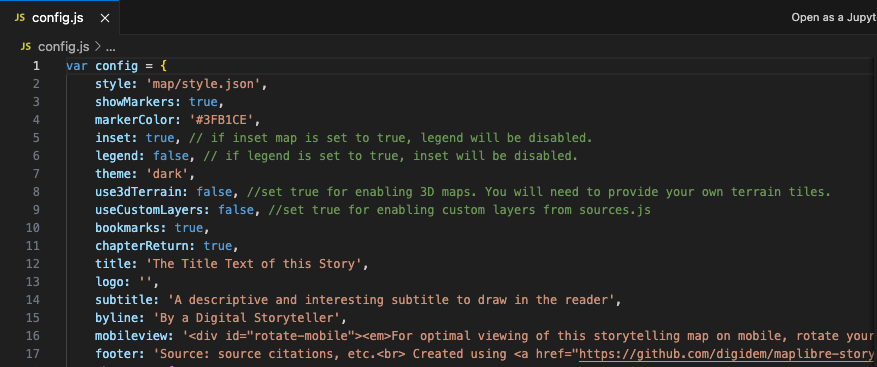Click config.js in the breadcrumb bar

coord(63,46)
